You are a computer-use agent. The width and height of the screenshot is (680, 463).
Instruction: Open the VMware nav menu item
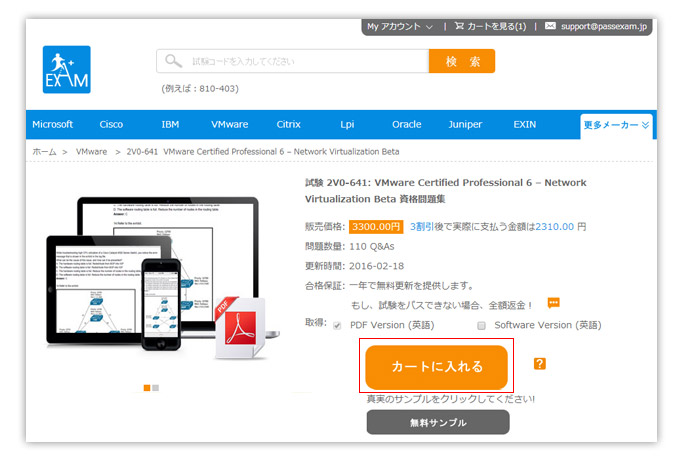(x=229, y=124)
